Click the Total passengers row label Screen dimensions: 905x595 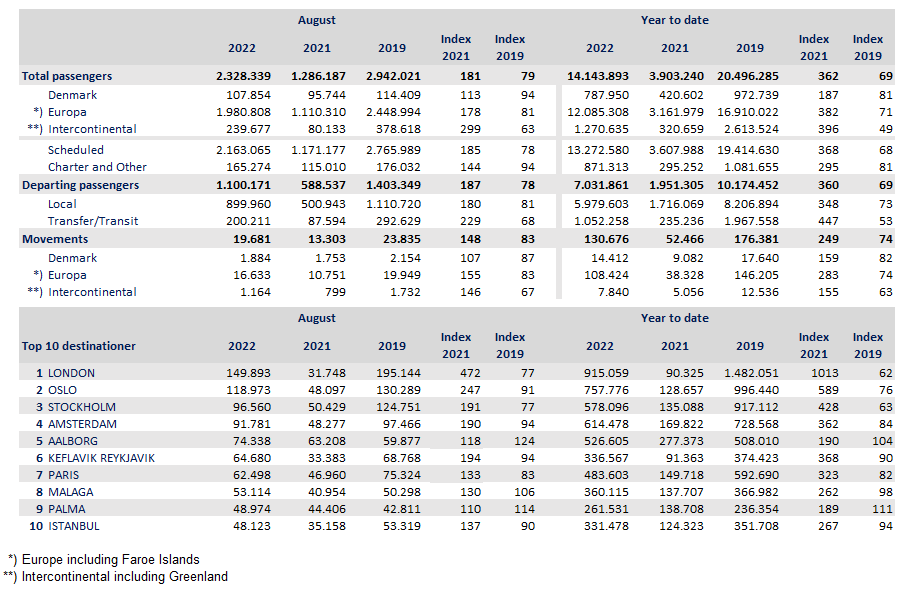67,76
